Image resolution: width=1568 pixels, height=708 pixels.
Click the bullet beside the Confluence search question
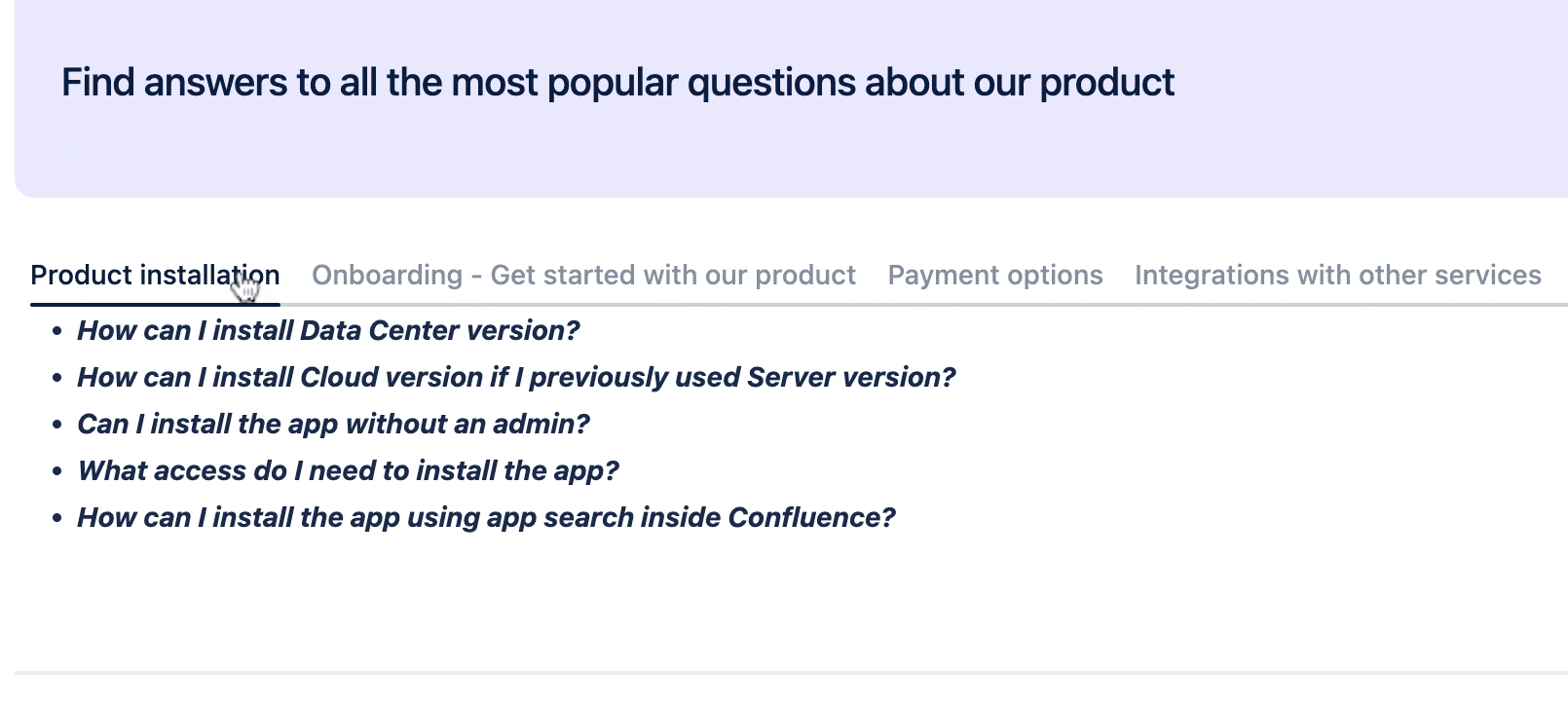point(57,519)
